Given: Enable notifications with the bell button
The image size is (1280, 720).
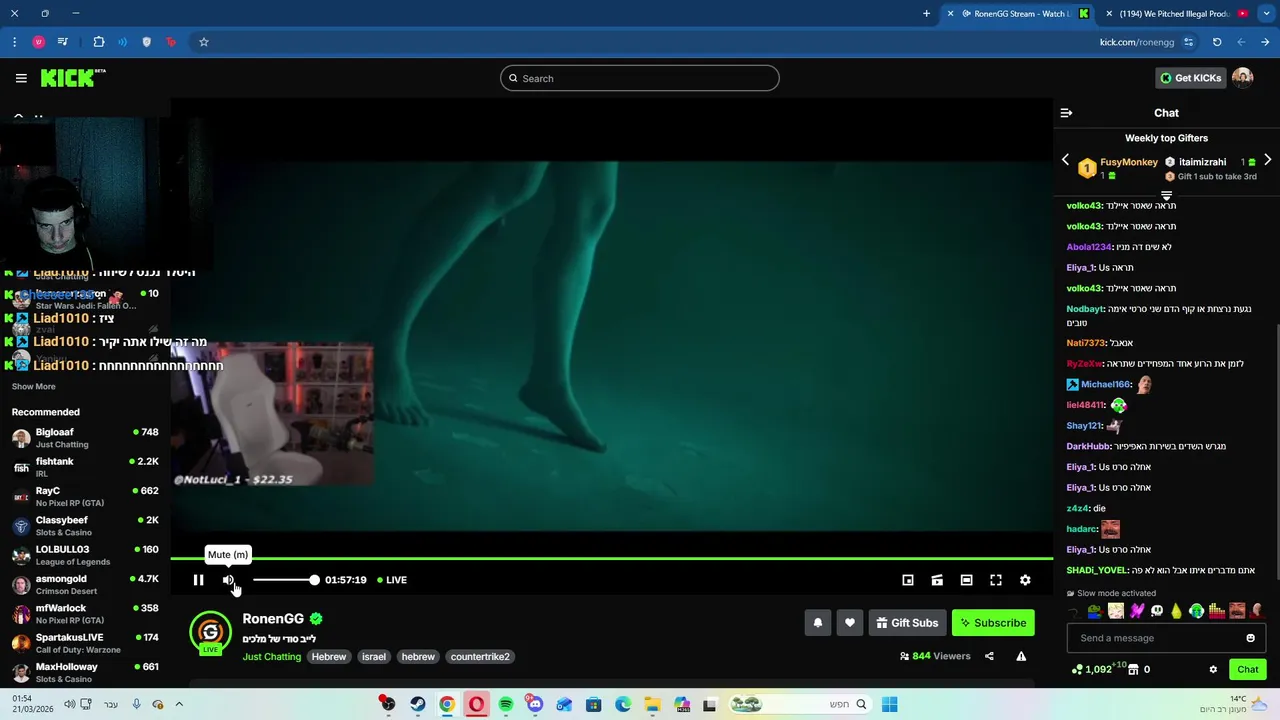Looking at the screenshot, I should (818, 623).
